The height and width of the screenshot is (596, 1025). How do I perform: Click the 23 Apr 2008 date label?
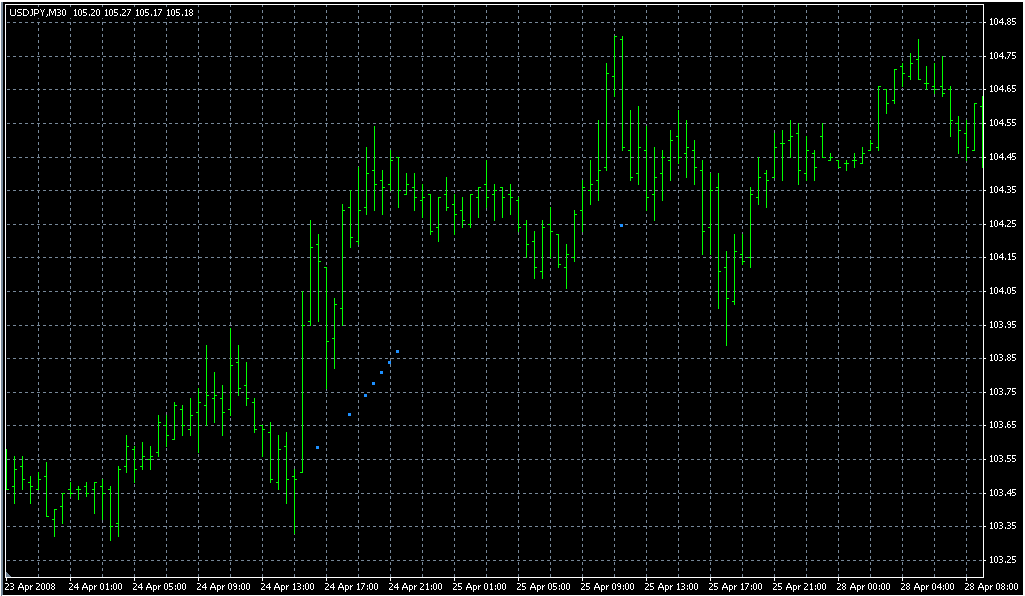(x=30, y=586)
